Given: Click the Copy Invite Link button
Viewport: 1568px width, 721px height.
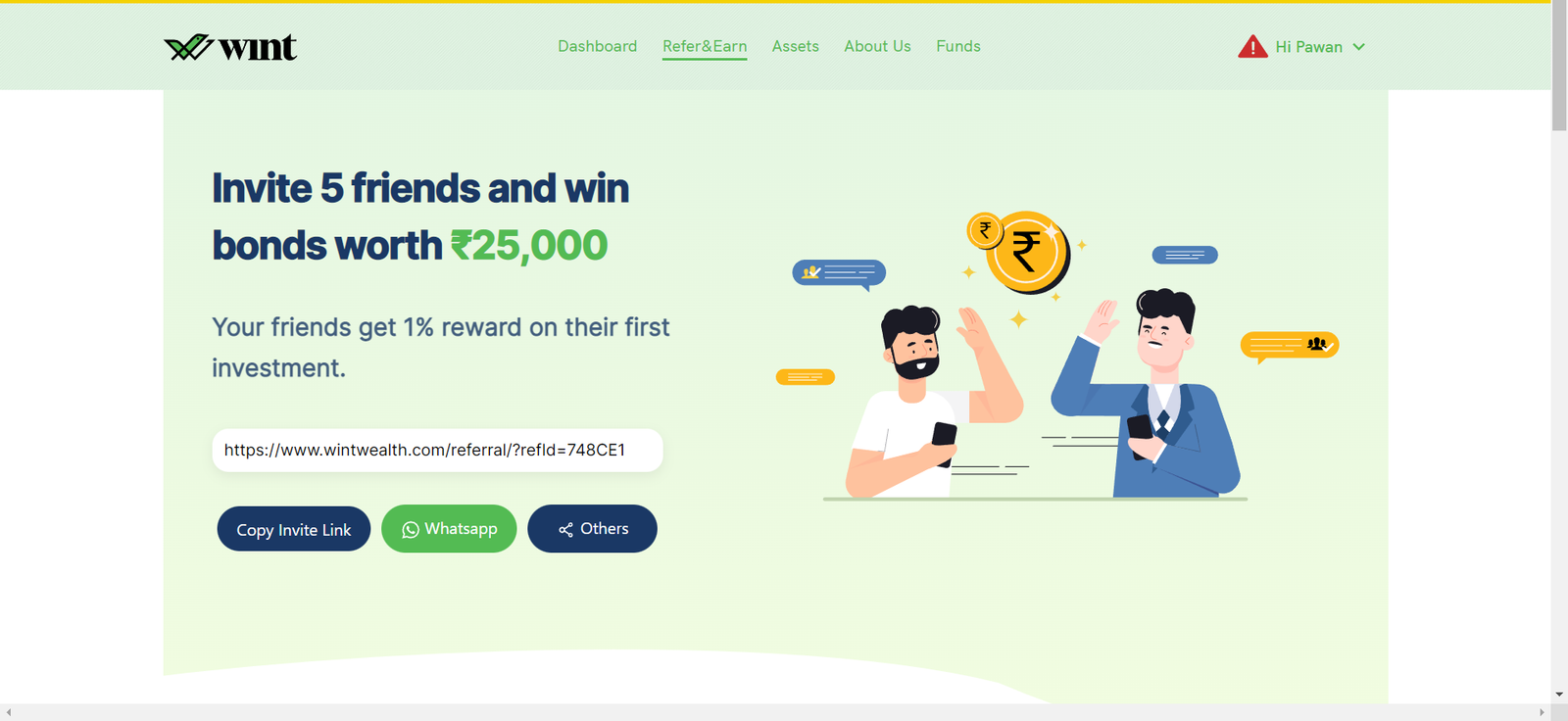Looking at the screenshot, I should 294,529.
